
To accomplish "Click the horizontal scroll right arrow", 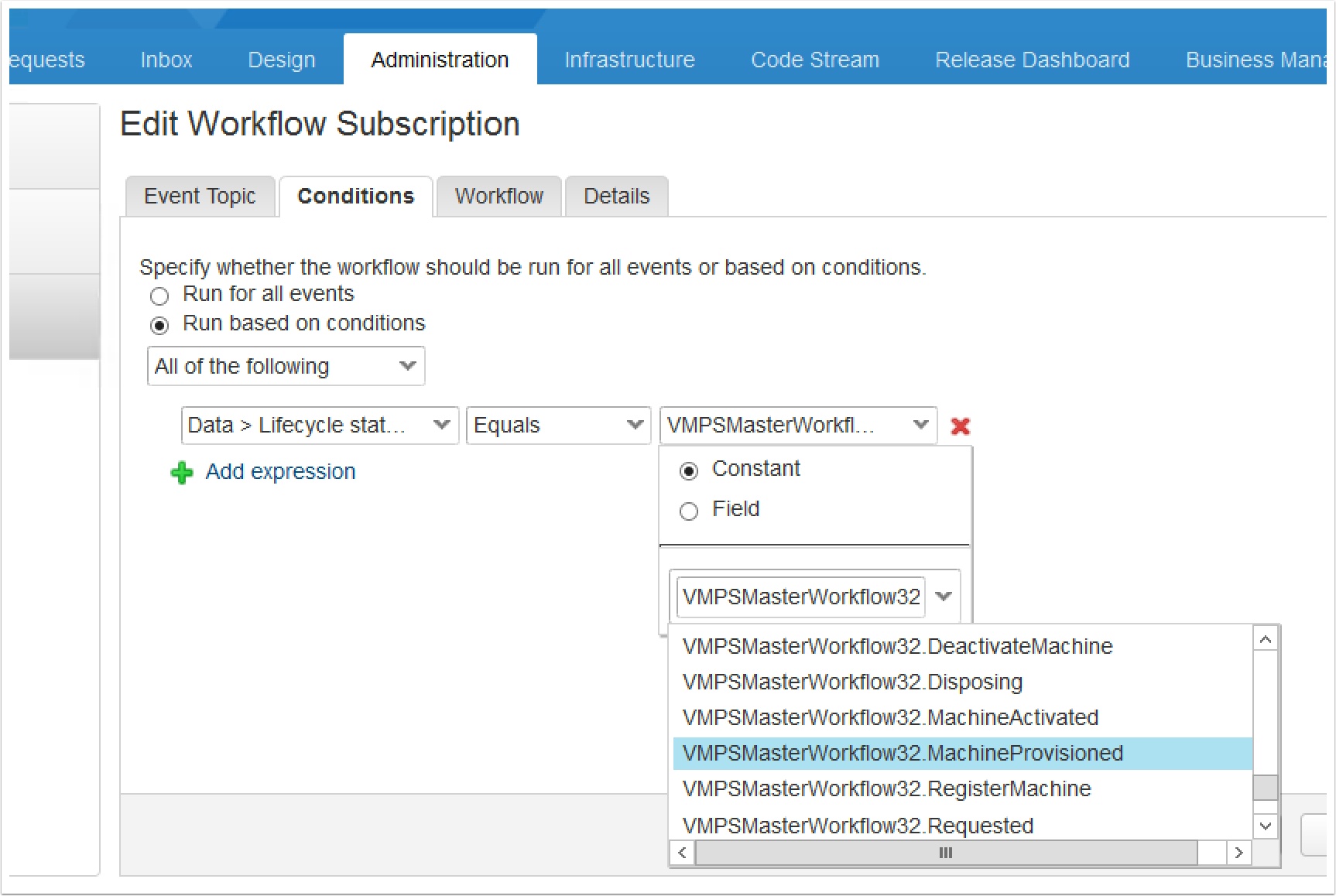I will (x=1238, y=853).
